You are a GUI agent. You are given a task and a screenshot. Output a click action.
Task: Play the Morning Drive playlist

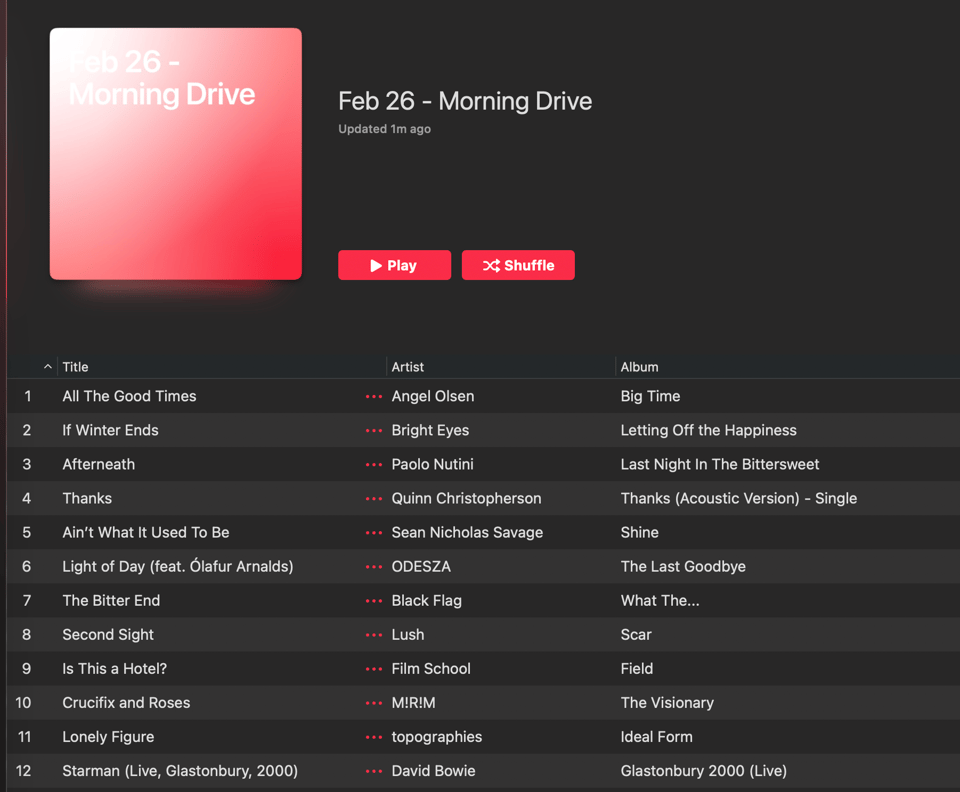(x=394, y=265)
